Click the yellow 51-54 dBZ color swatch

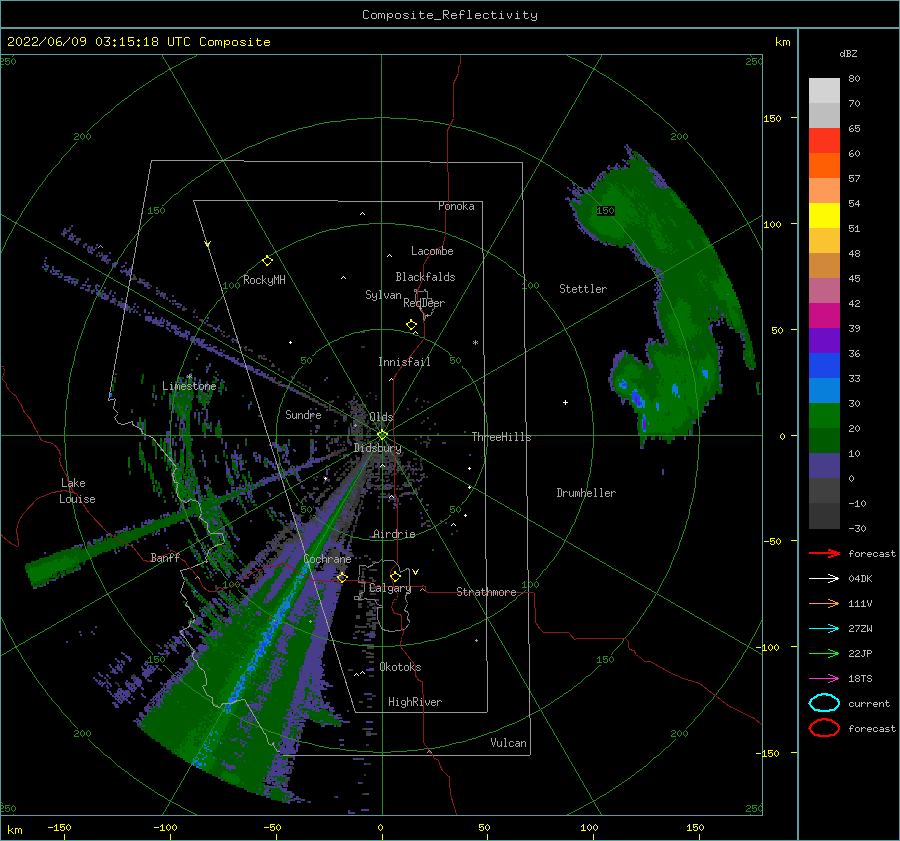click(824, 215)
